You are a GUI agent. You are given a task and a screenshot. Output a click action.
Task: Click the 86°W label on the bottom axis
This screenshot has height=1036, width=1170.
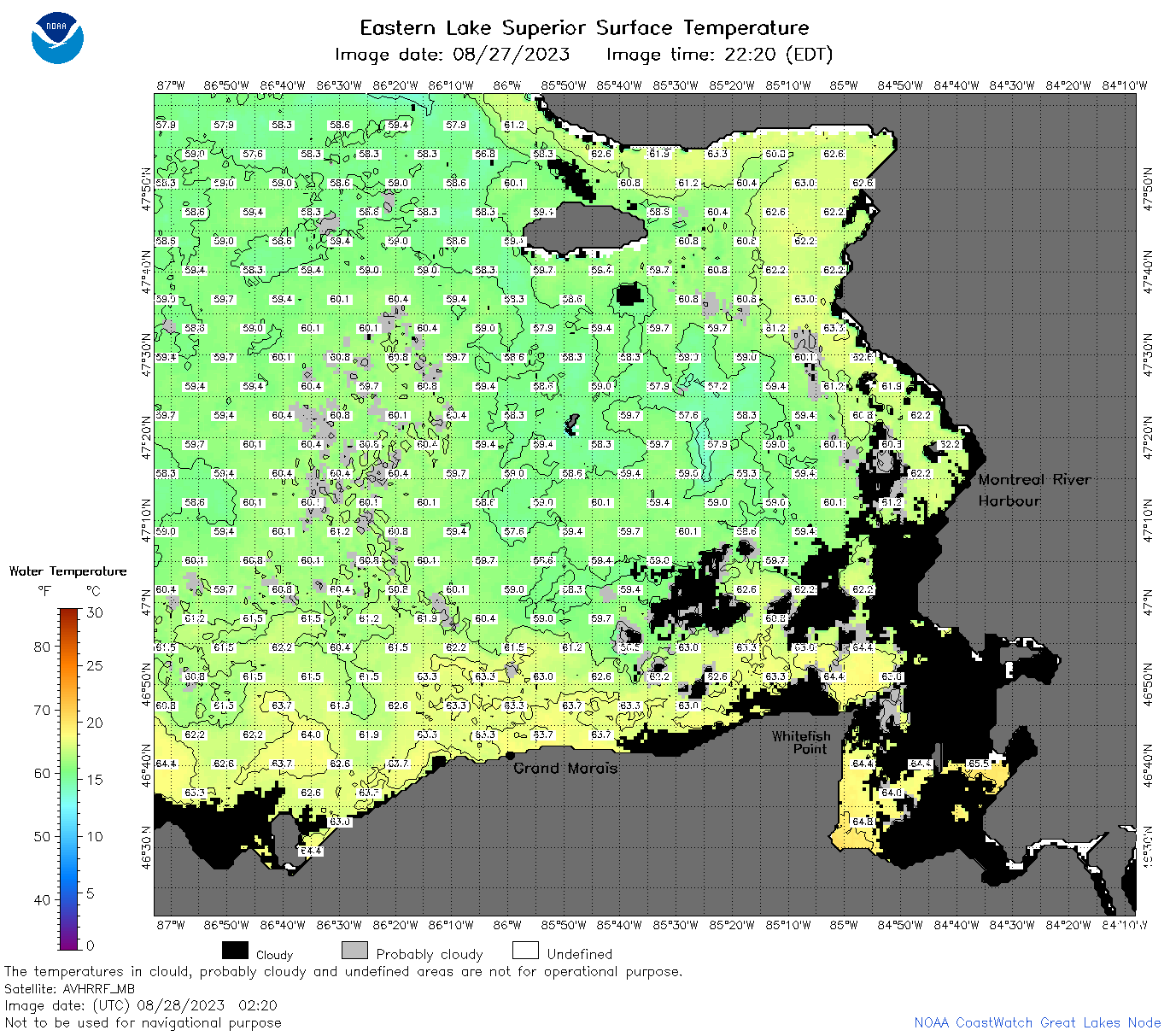tap(507, 924)
